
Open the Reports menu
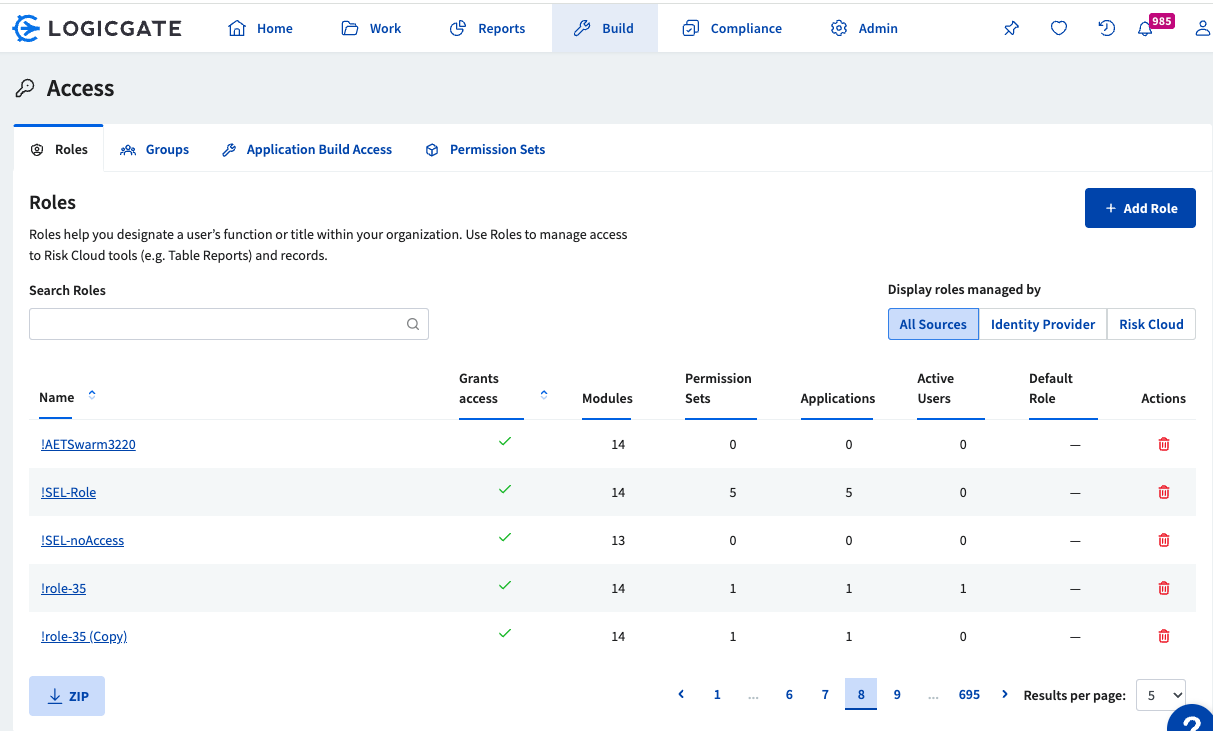tap(487, 28)
